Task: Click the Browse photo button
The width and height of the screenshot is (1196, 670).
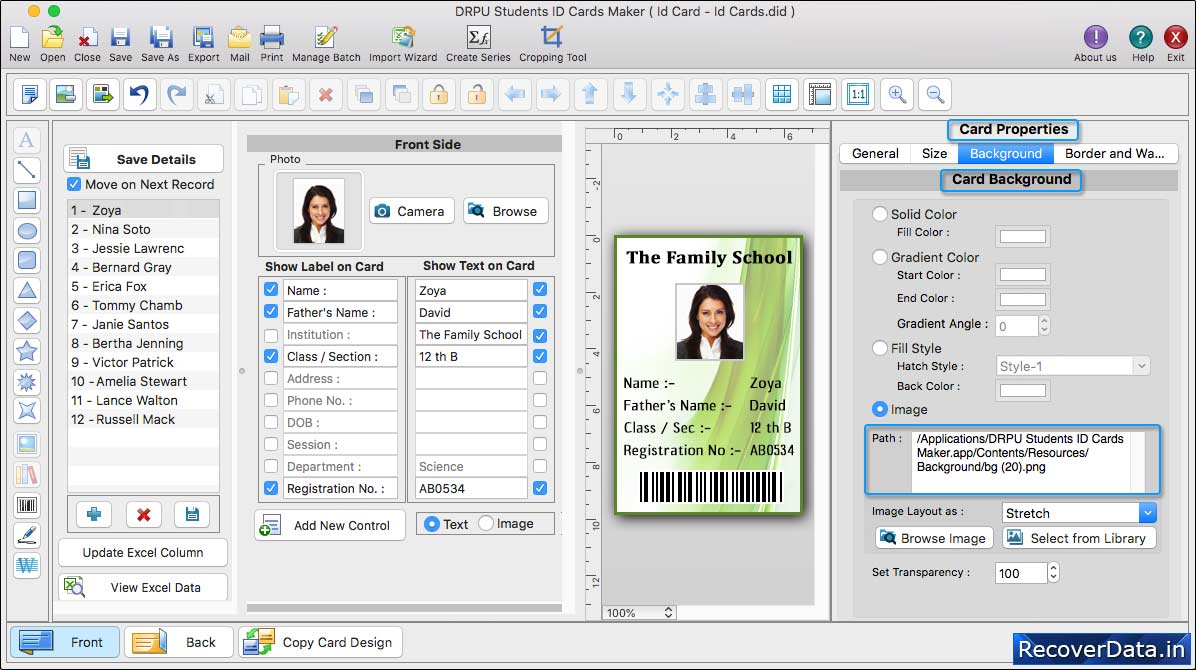Action: point(505,211)
